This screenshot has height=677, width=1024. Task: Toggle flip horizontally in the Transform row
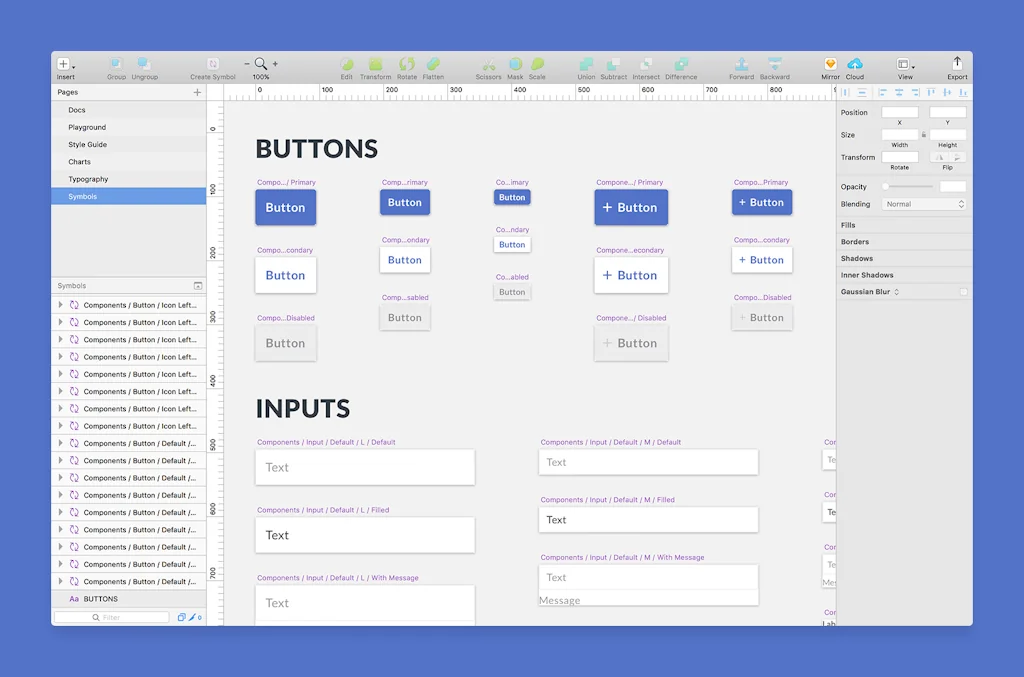point(939,157)
